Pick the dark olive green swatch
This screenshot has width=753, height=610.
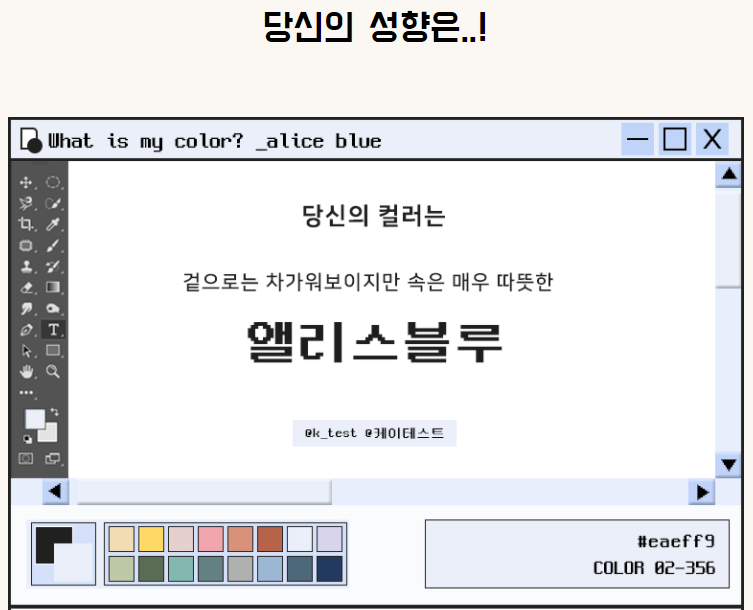point(151,569)
